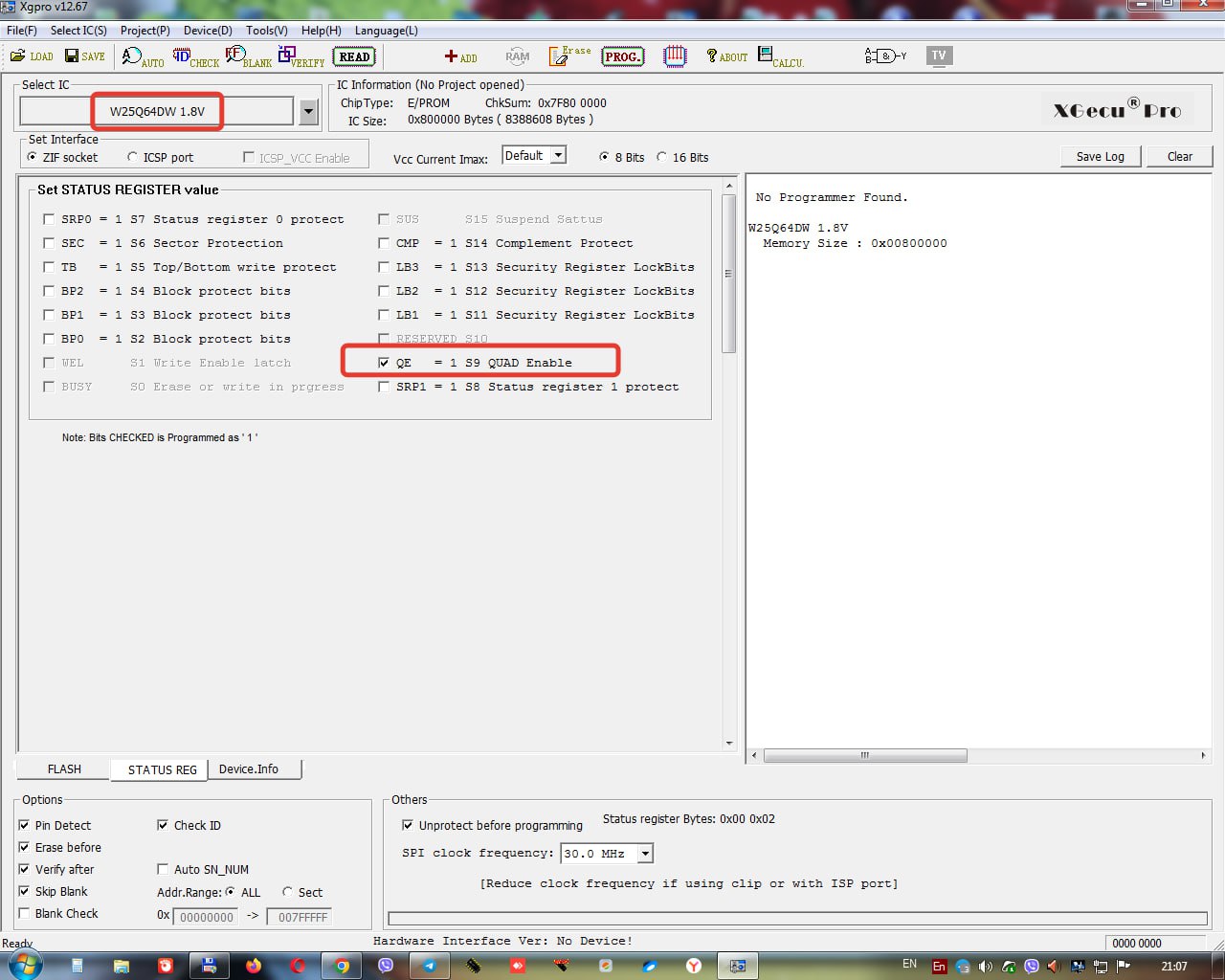Click the Erase chip icon
This screenshot has height=980, width=1225.
(569, 56)
